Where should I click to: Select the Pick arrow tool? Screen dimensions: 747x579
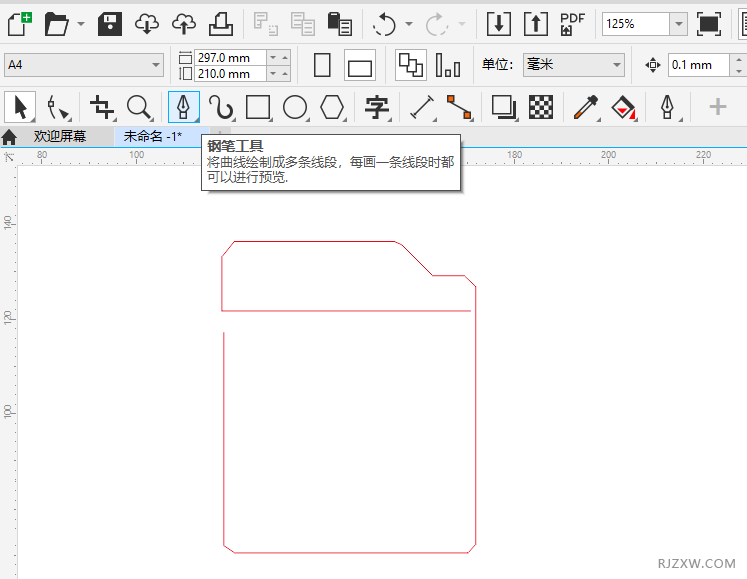(20, 107)
